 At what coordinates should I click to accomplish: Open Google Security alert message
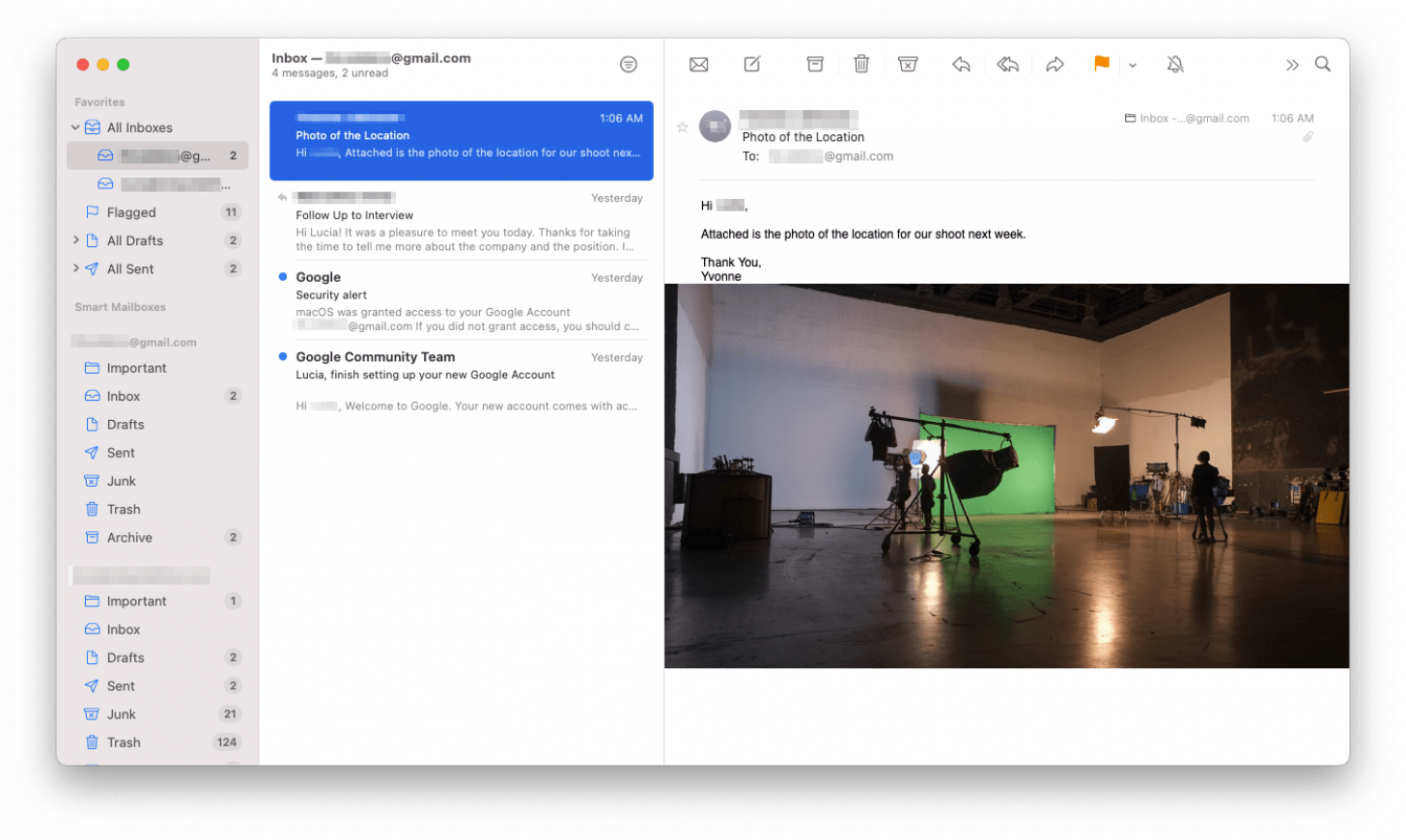(x=462, y=301)
